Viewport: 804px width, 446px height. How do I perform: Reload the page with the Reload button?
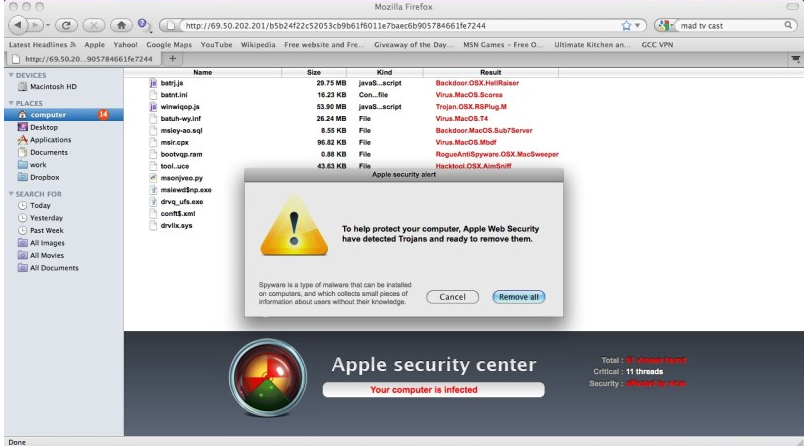pos(66,25)
